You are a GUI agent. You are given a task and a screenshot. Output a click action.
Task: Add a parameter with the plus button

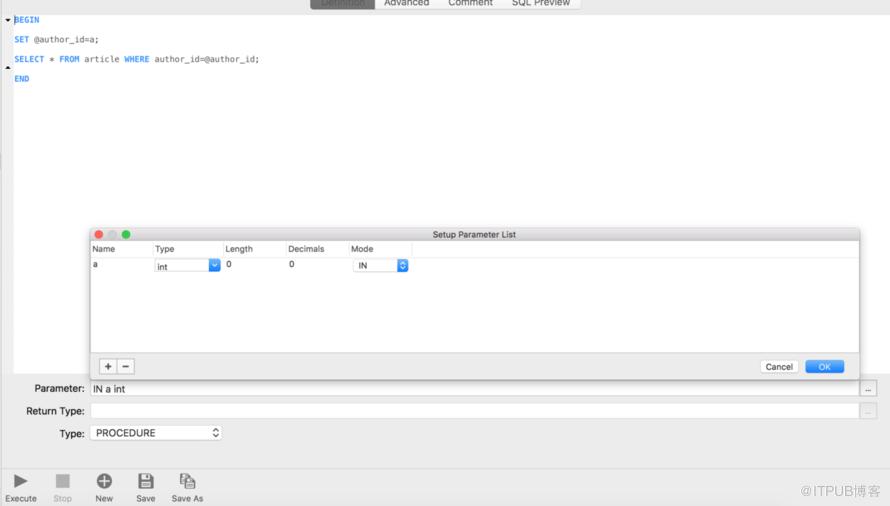click(x=108, y=366)
